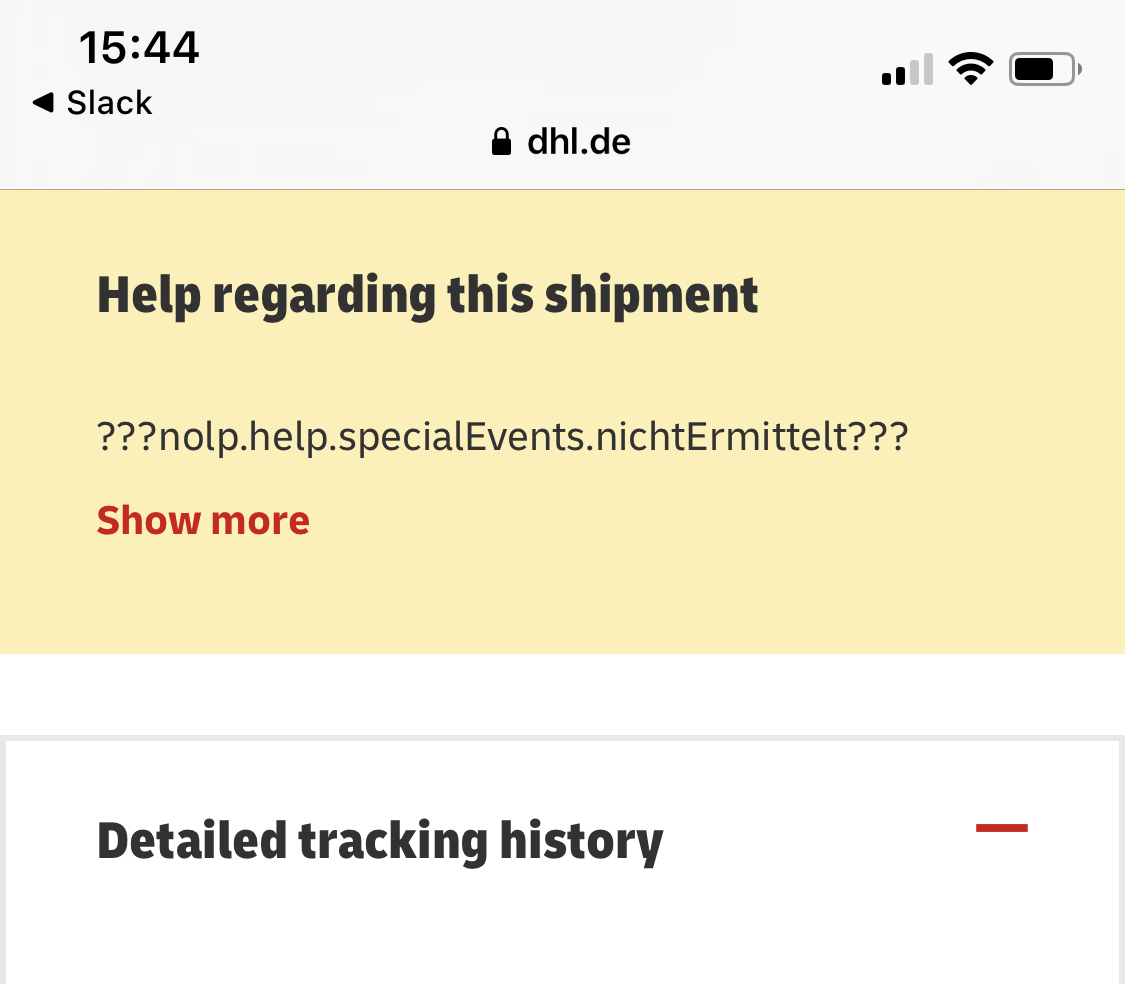Click the word Help in yellow panel heading
The image size is (1125, 984).
(x=148, y=295)
